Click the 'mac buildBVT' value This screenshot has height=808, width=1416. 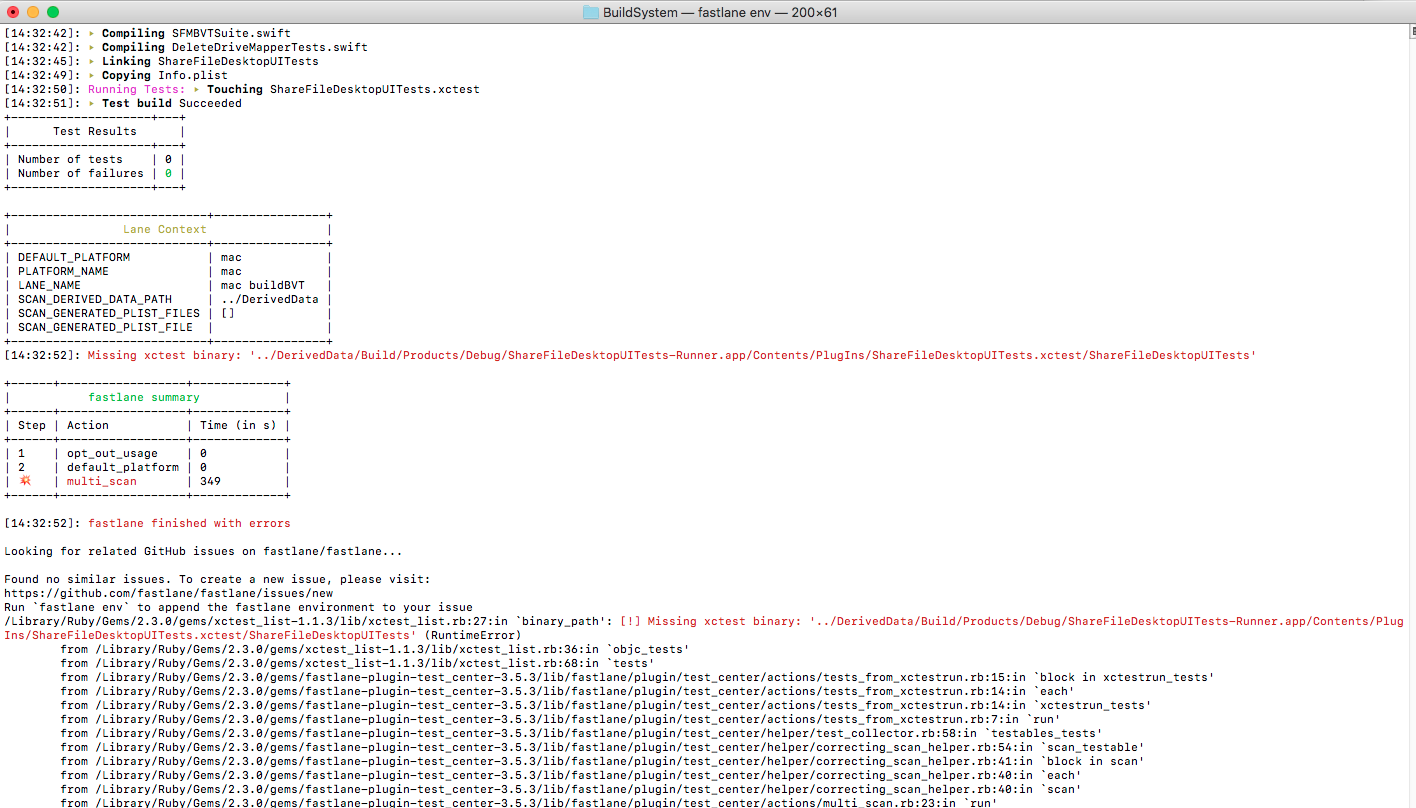(x=263, y=285)
